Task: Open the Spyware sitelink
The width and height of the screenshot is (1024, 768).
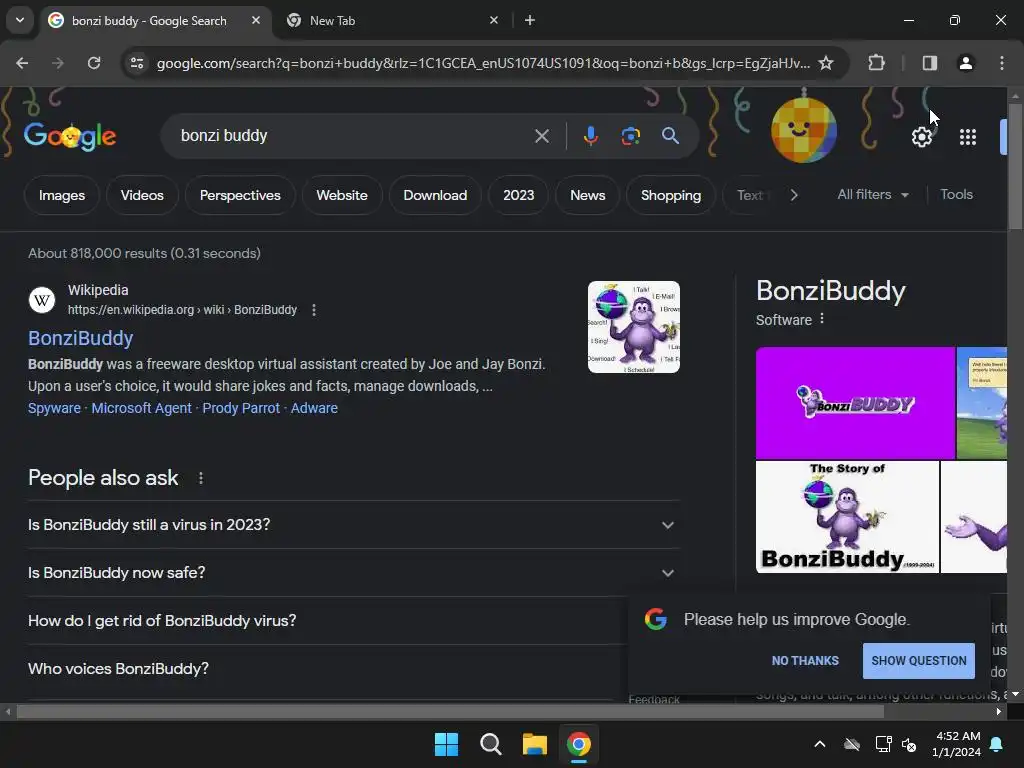Action: 54,408
